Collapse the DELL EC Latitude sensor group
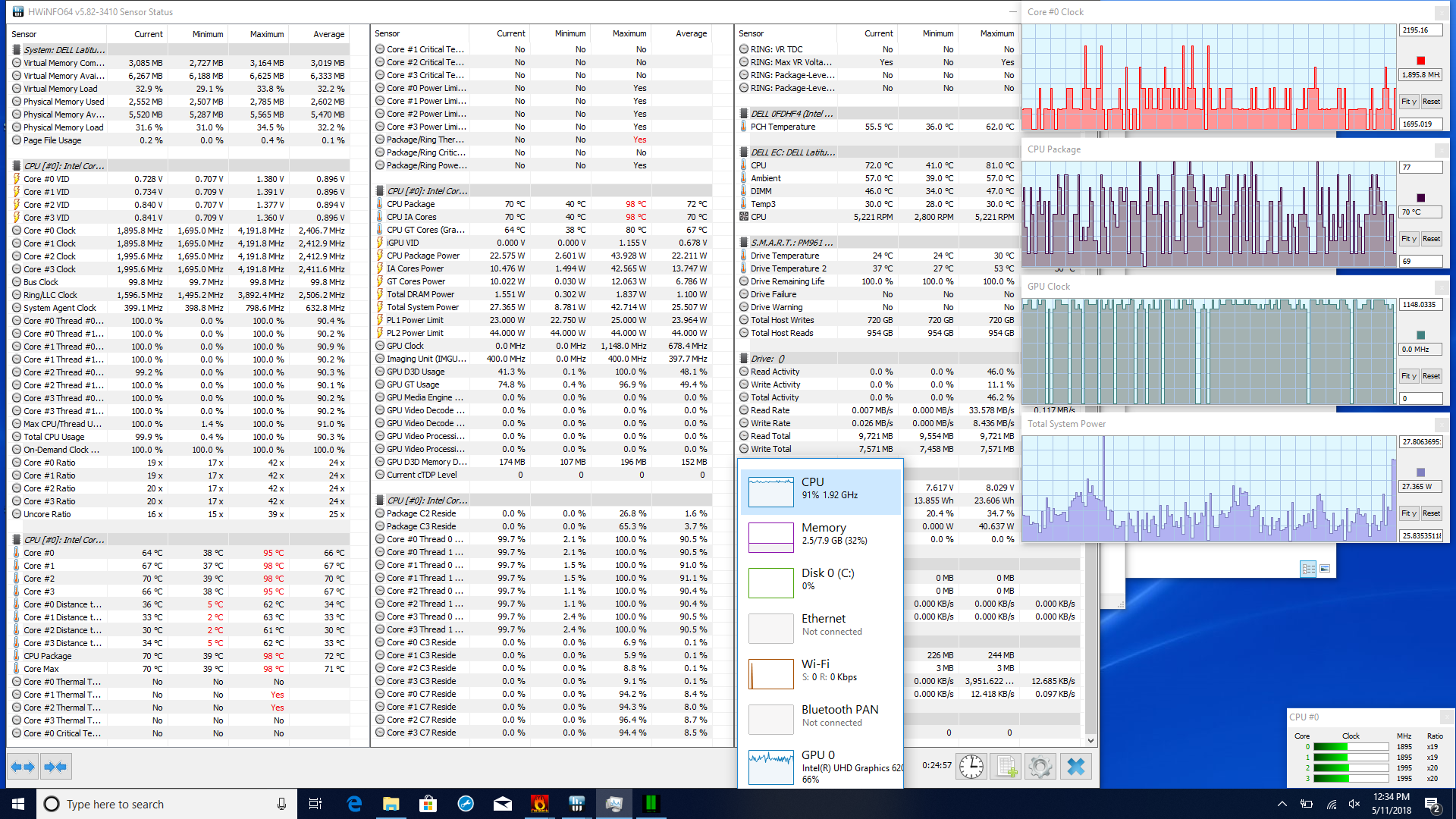Viewport: 1456px width, 819px height. point(792,152)
